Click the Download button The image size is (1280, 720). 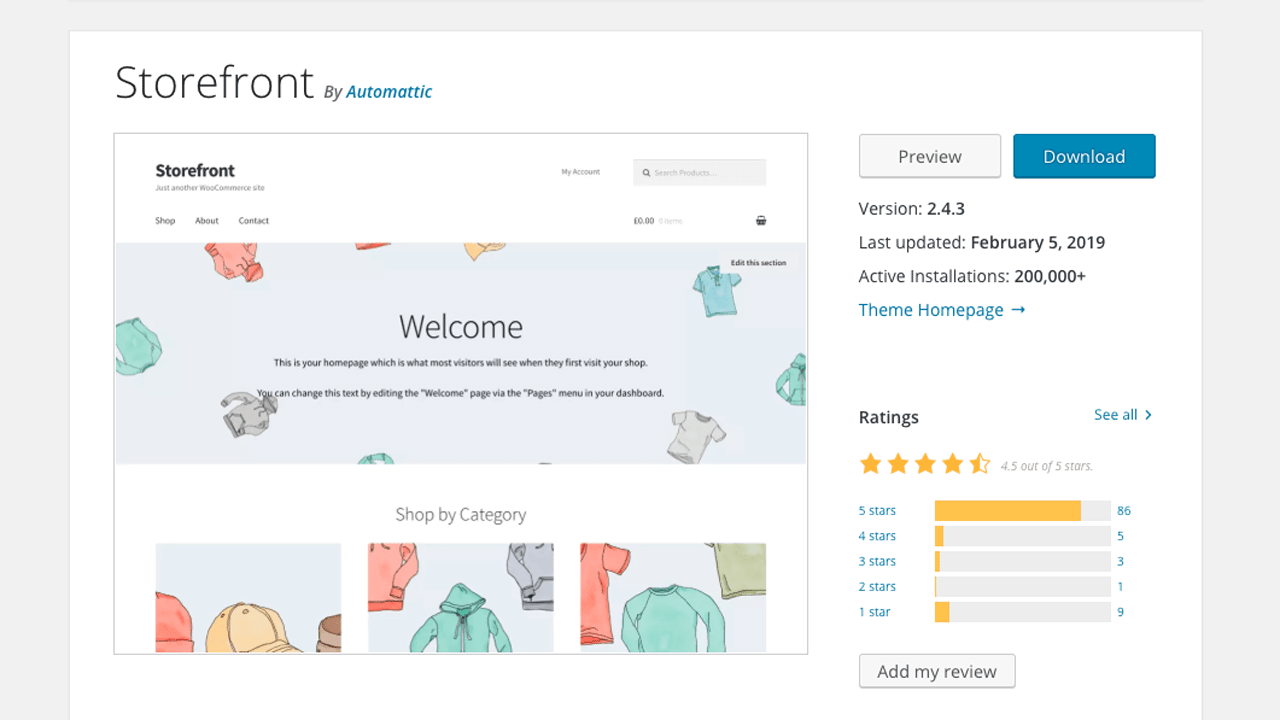tap(1084, 156)
